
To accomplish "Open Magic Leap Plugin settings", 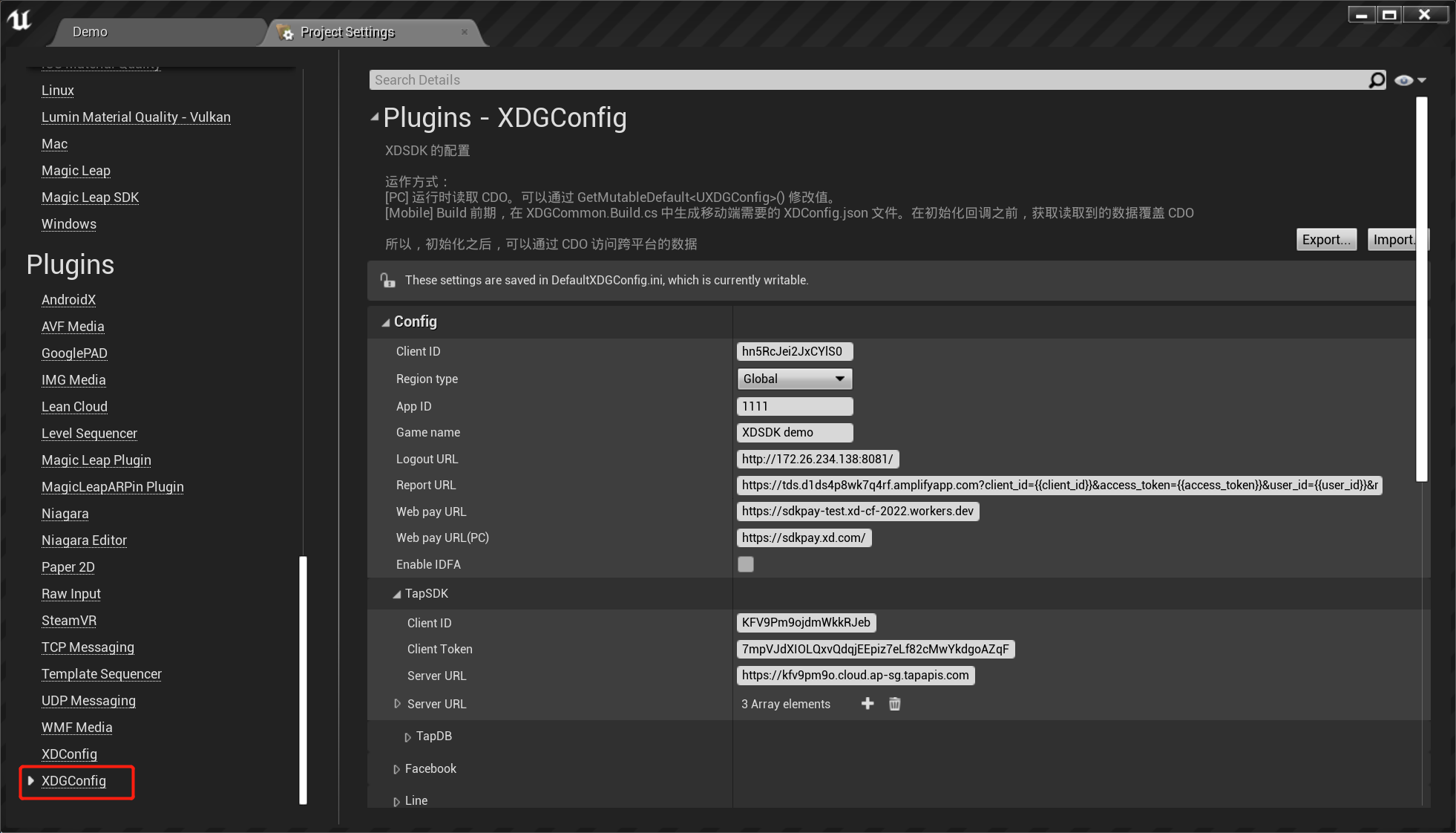I will click(96, 460).
